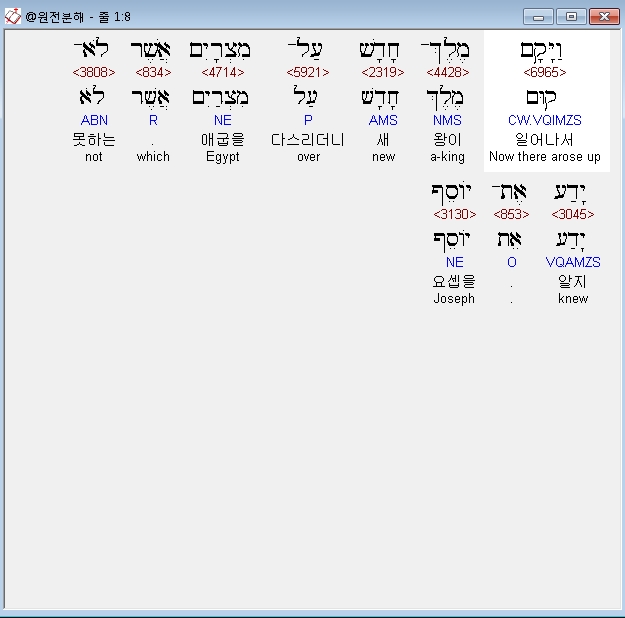Click Strong's number <853>
This screenshot has width=625, height=618.
coord(511,214)
